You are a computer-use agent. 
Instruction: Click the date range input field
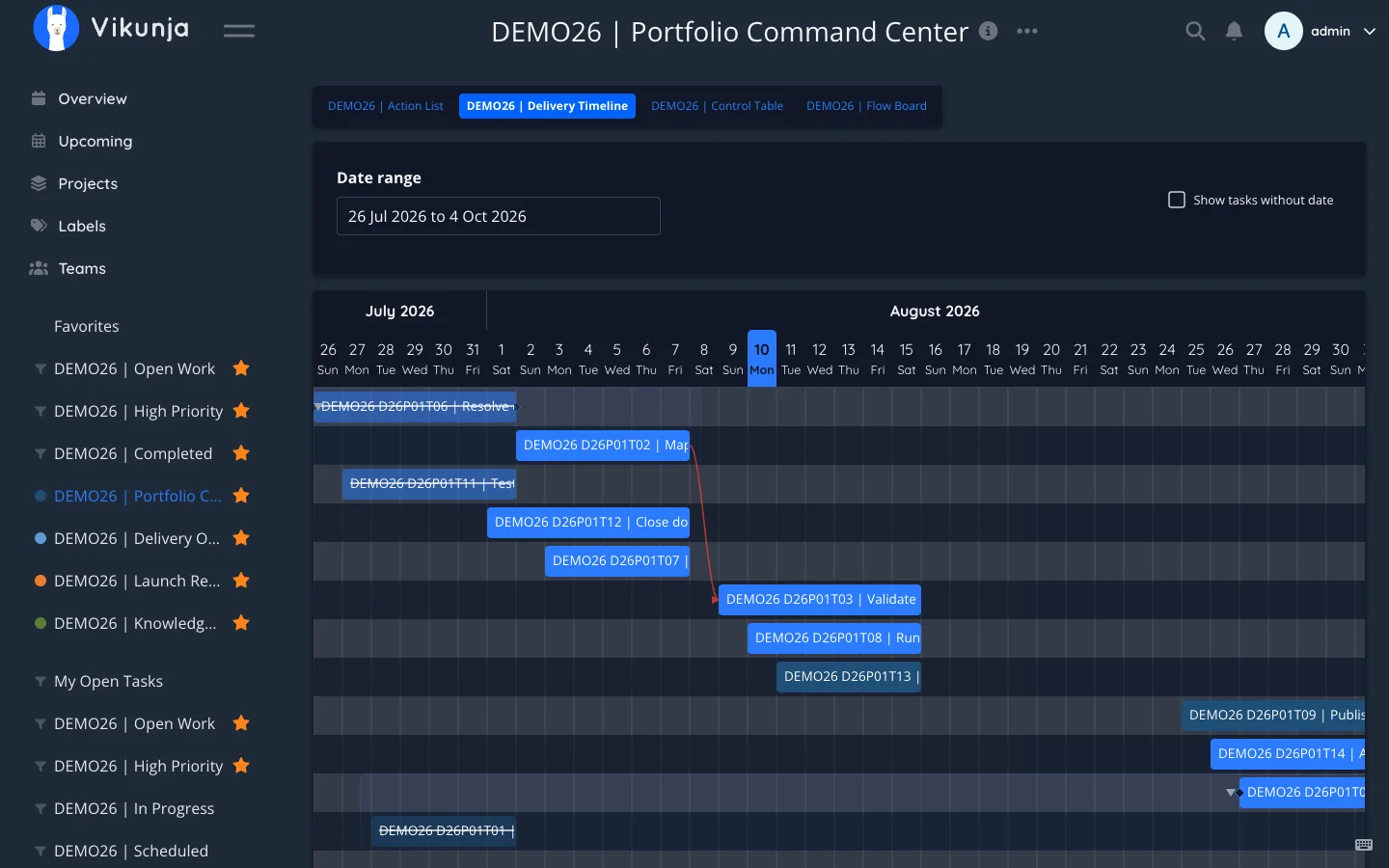[499, 216]
